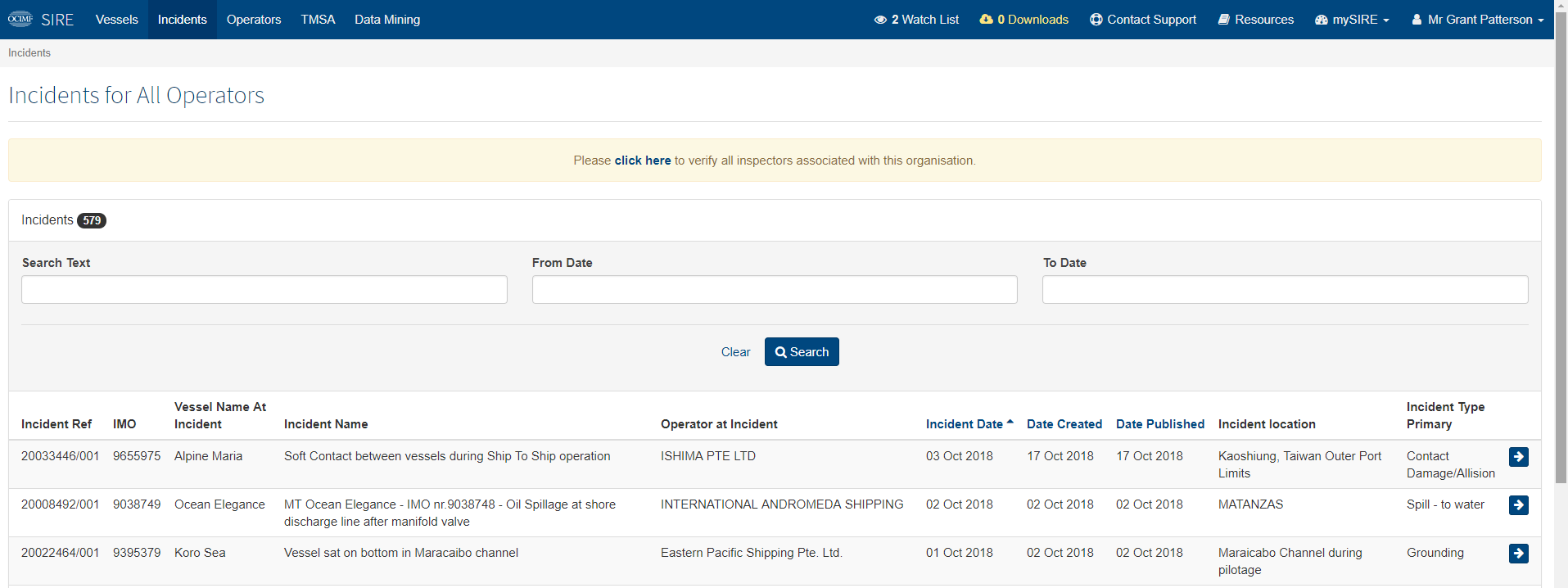The height and width of the screenshot is (588, 1568).
Task: Click the mySIRE dashboard icon
Action: 1322,20
